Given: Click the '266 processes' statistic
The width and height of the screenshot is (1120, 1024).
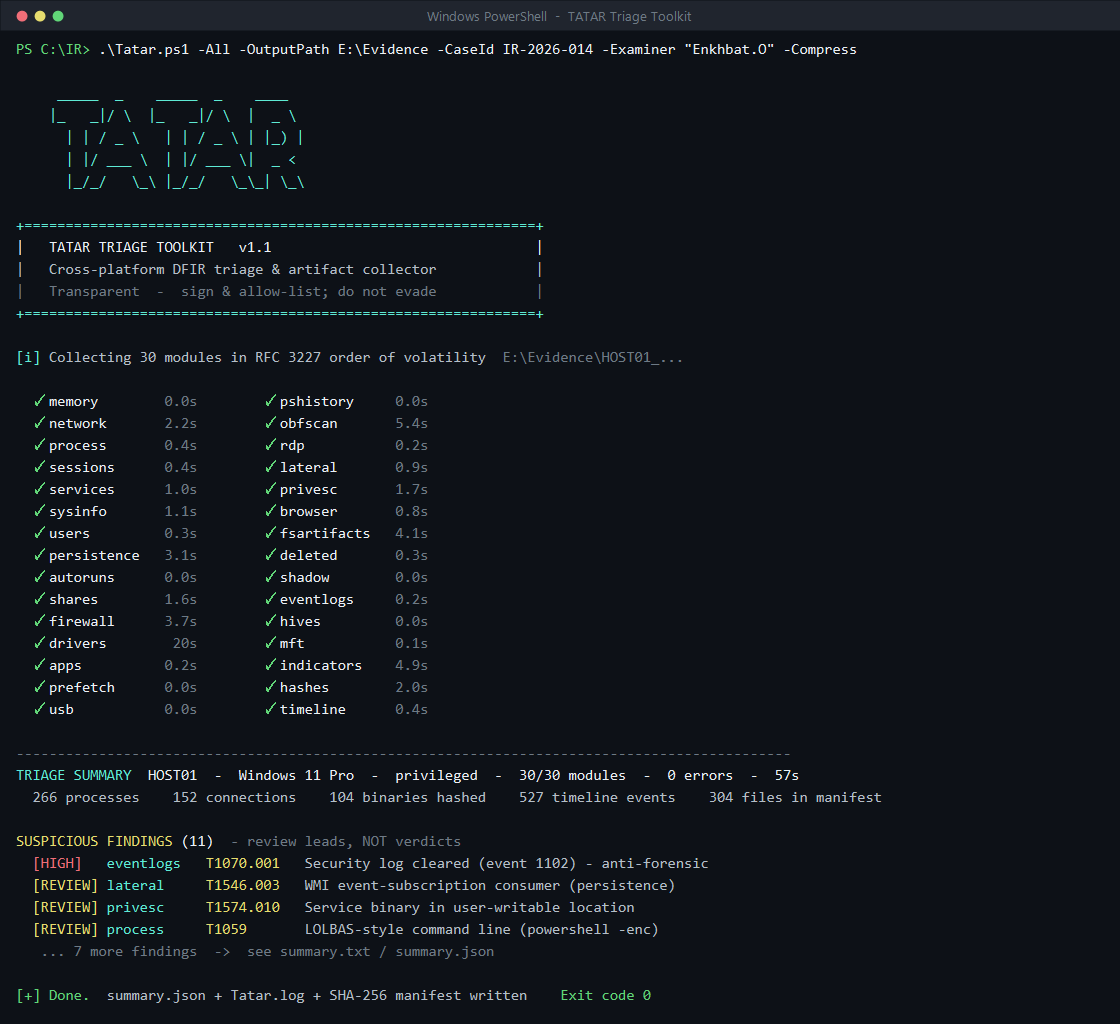Looking at the screenshot, I should [86, 797].
